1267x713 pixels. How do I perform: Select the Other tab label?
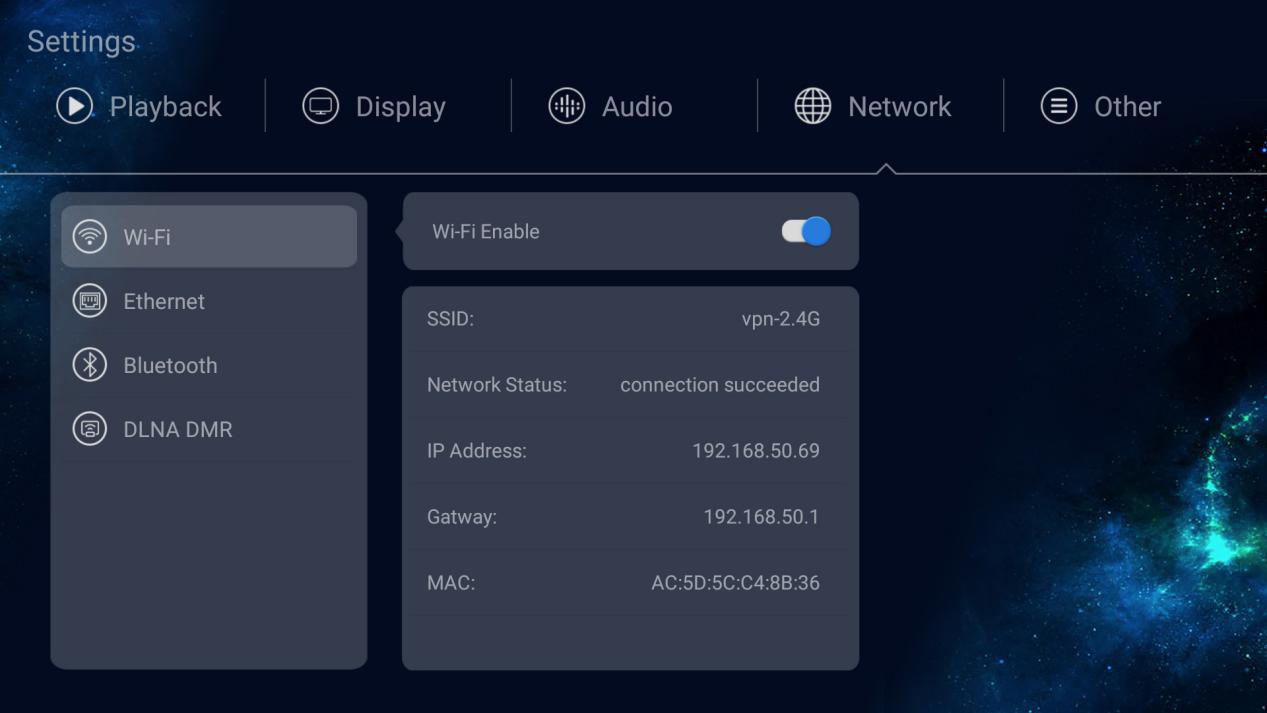(x=1127, y=107)
